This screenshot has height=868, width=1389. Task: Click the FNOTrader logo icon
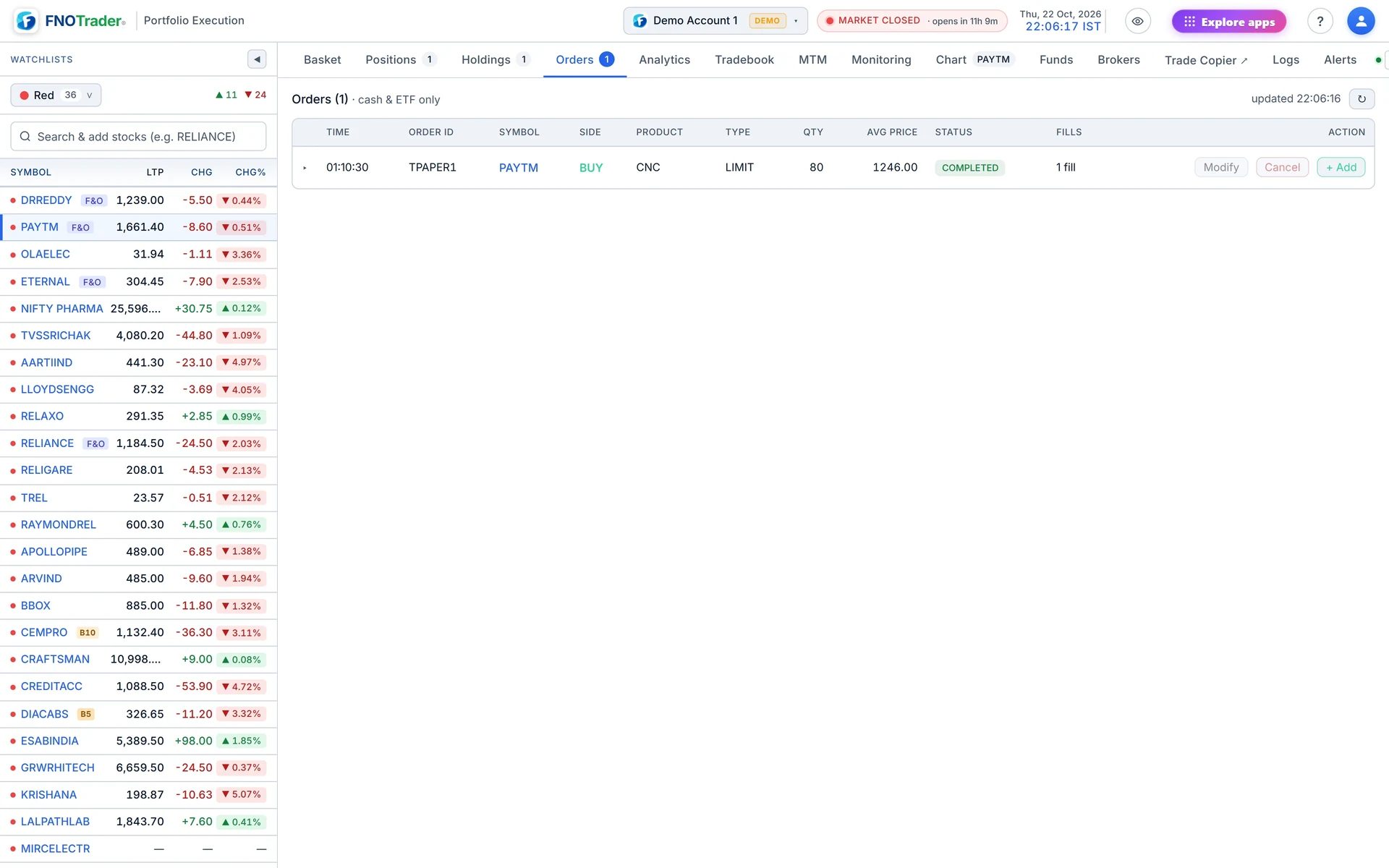coord(26,21)
